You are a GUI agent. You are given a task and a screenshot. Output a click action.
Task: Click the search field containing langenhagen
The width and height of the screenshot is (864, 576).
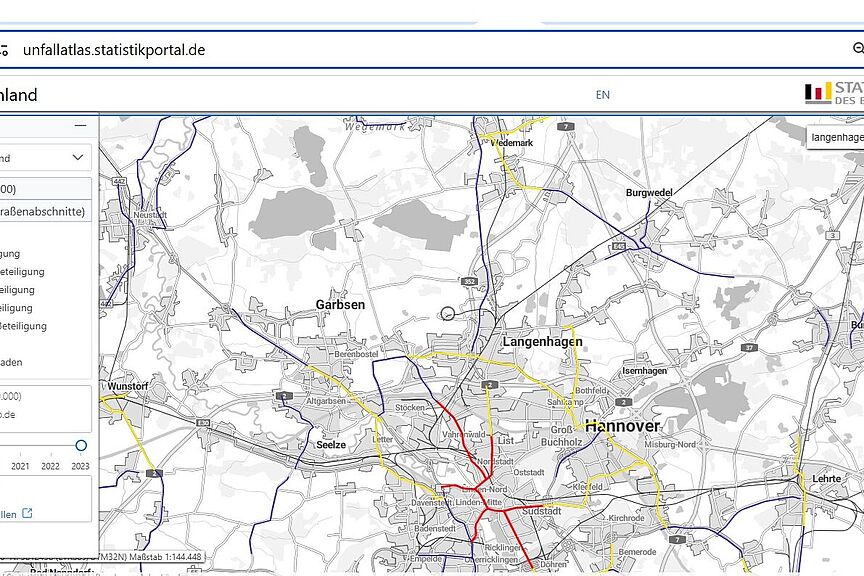click(x=836, y=137)
